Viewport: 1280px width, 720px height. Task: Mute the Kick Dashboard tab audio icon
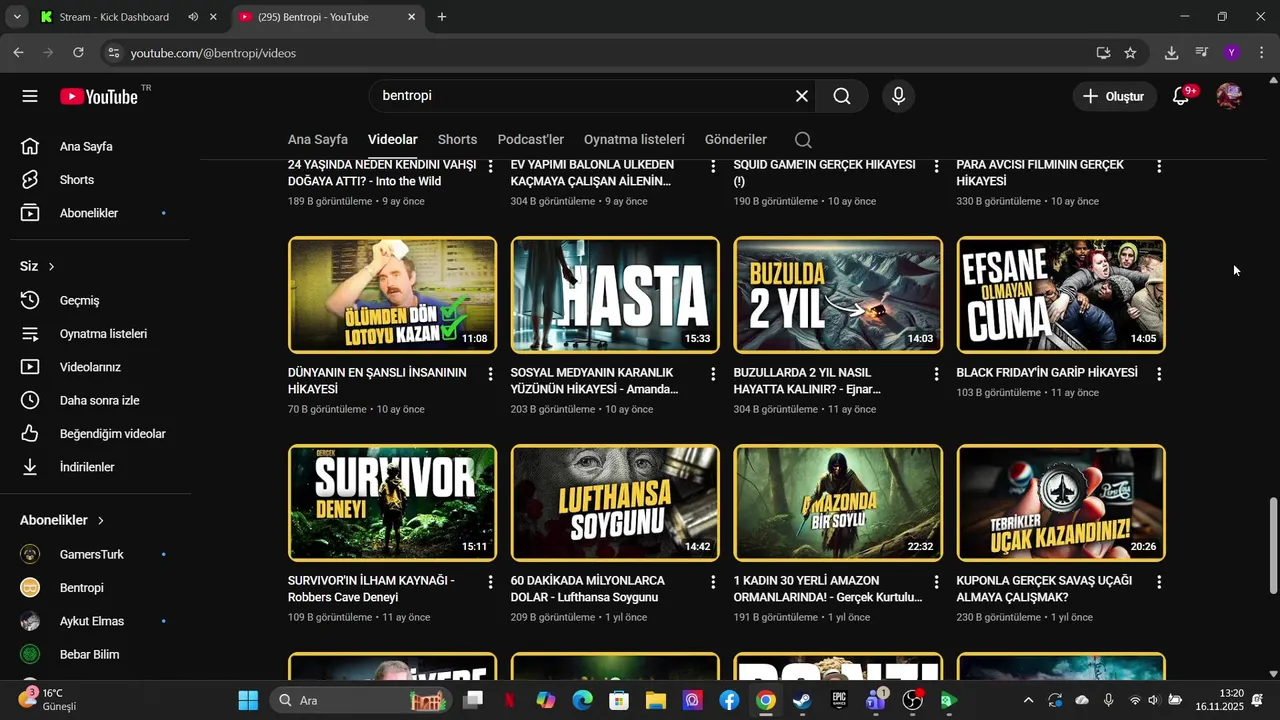193,17
